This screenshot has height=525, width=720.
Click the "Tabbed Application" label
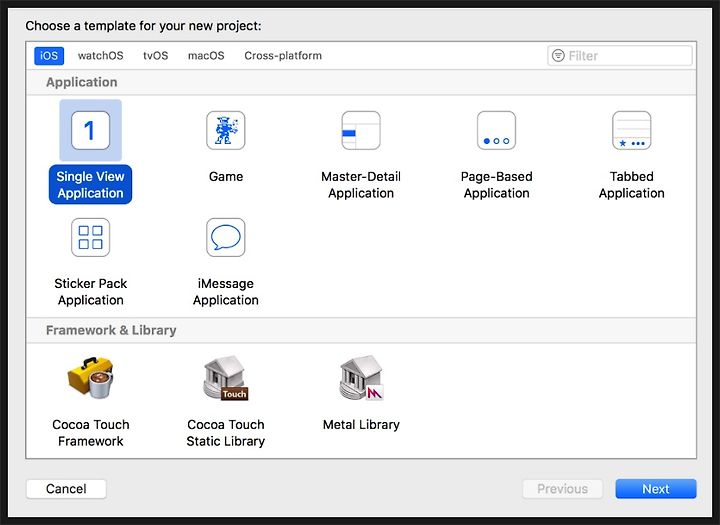631,185
